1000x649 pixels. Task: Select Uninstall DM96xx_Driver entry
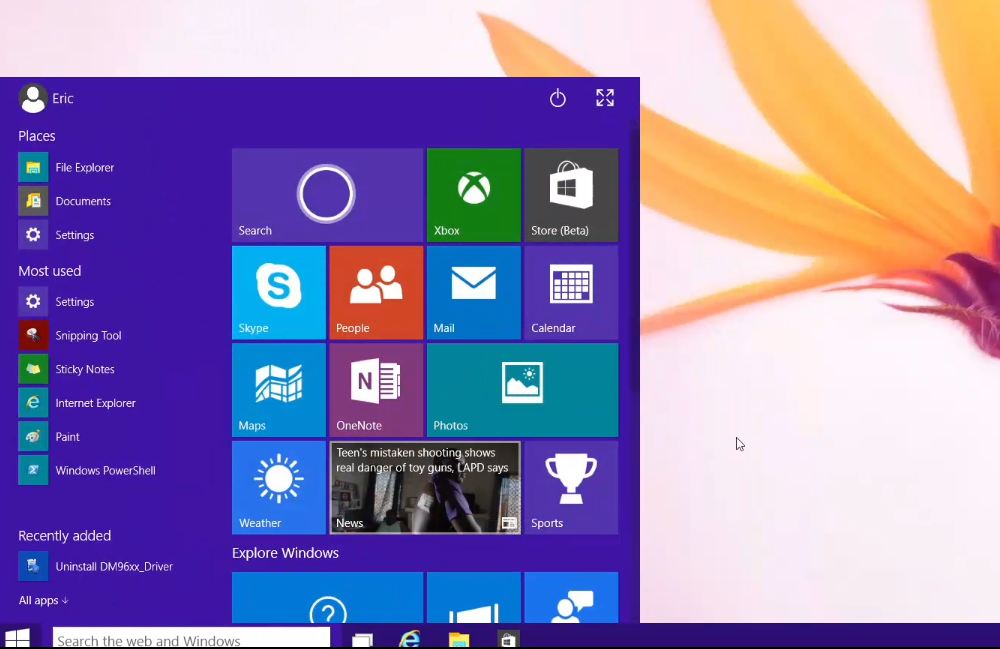96,566
